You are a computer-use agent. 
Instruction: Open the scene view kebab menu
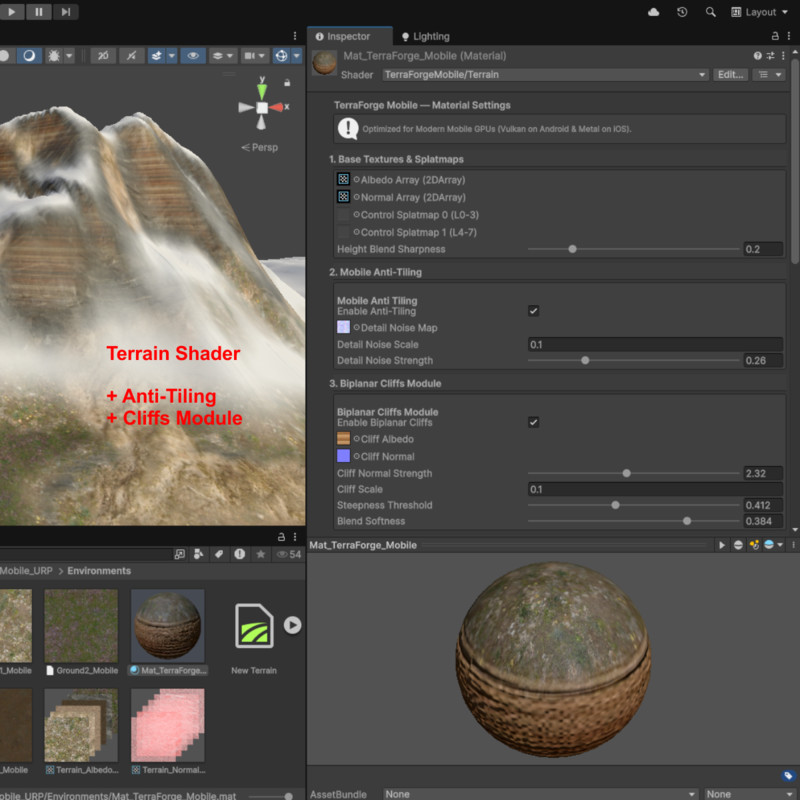[x=295, y=36]
